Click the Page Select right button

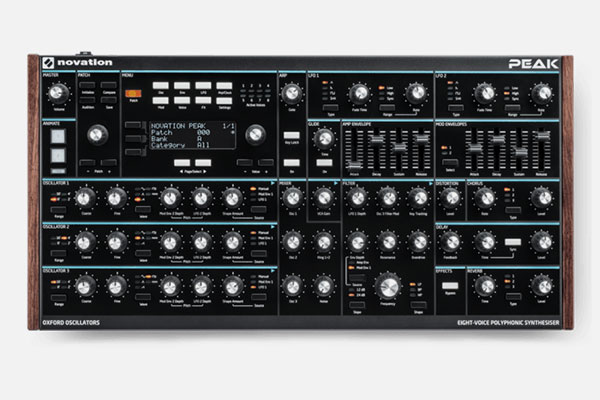coord(203,163)
